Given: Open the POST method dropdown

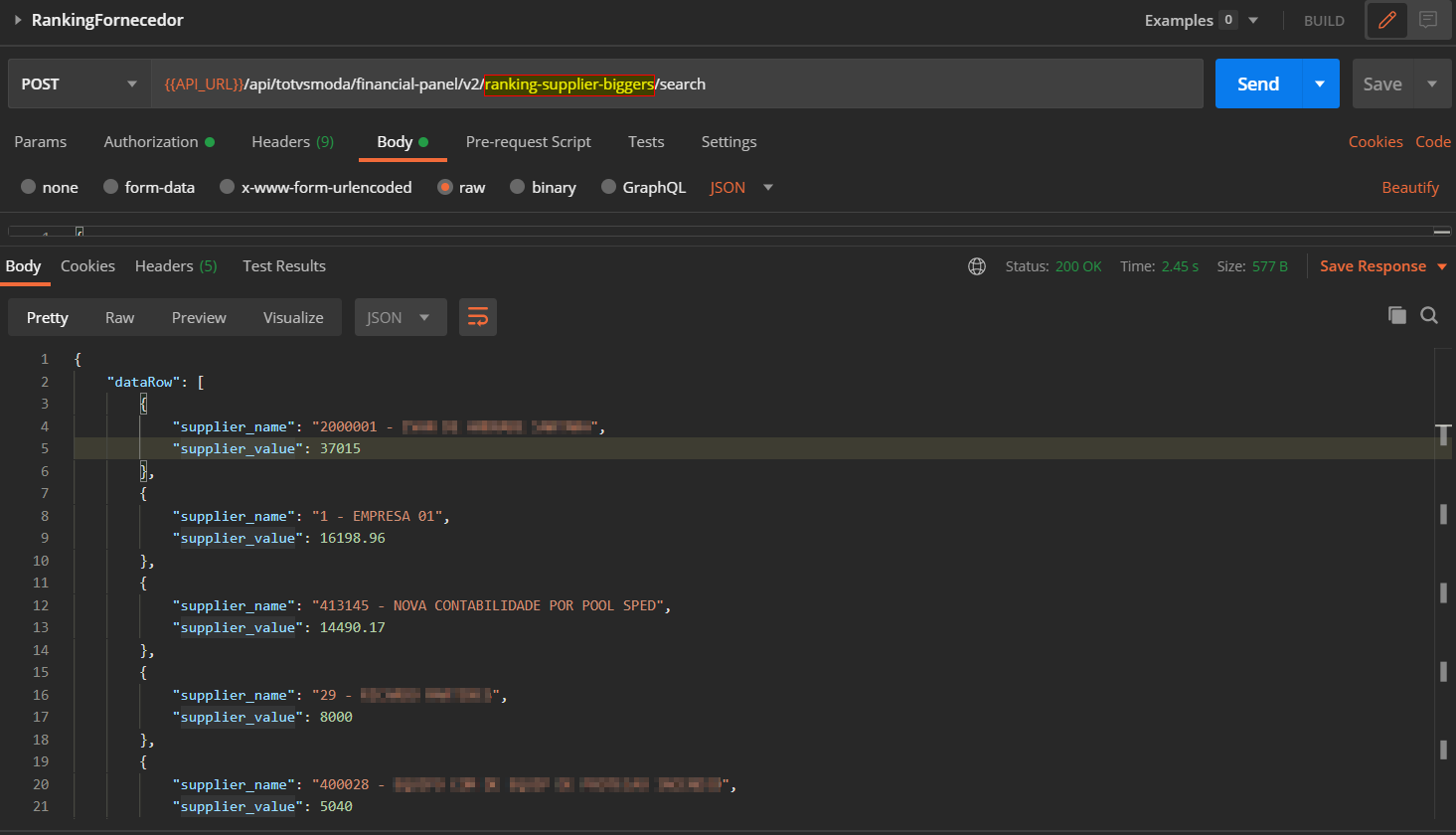Looking at the screenshot, I should (80, 84).
